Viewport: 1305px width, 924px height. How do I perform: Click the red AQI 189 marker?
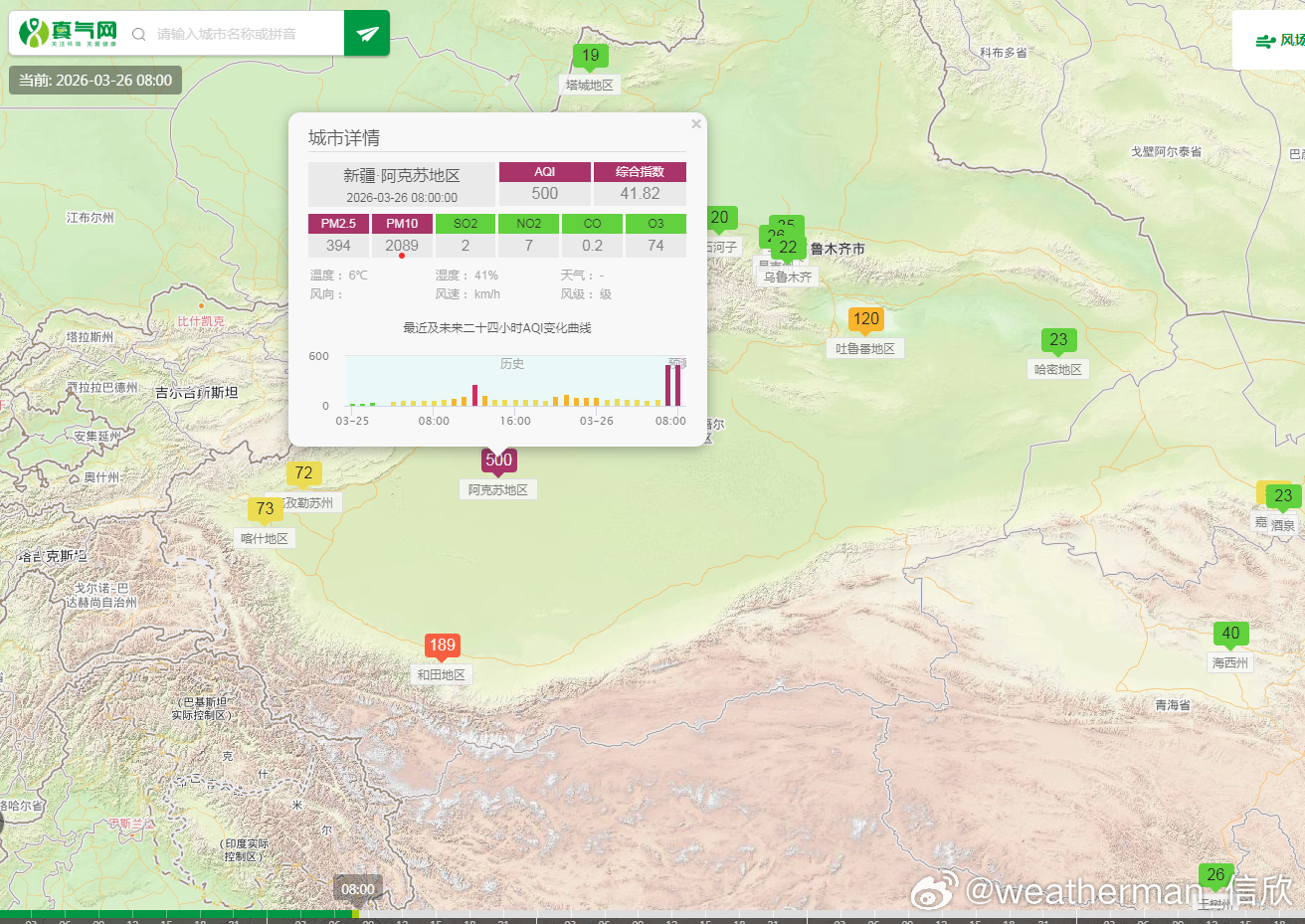[x=442, y=647]
